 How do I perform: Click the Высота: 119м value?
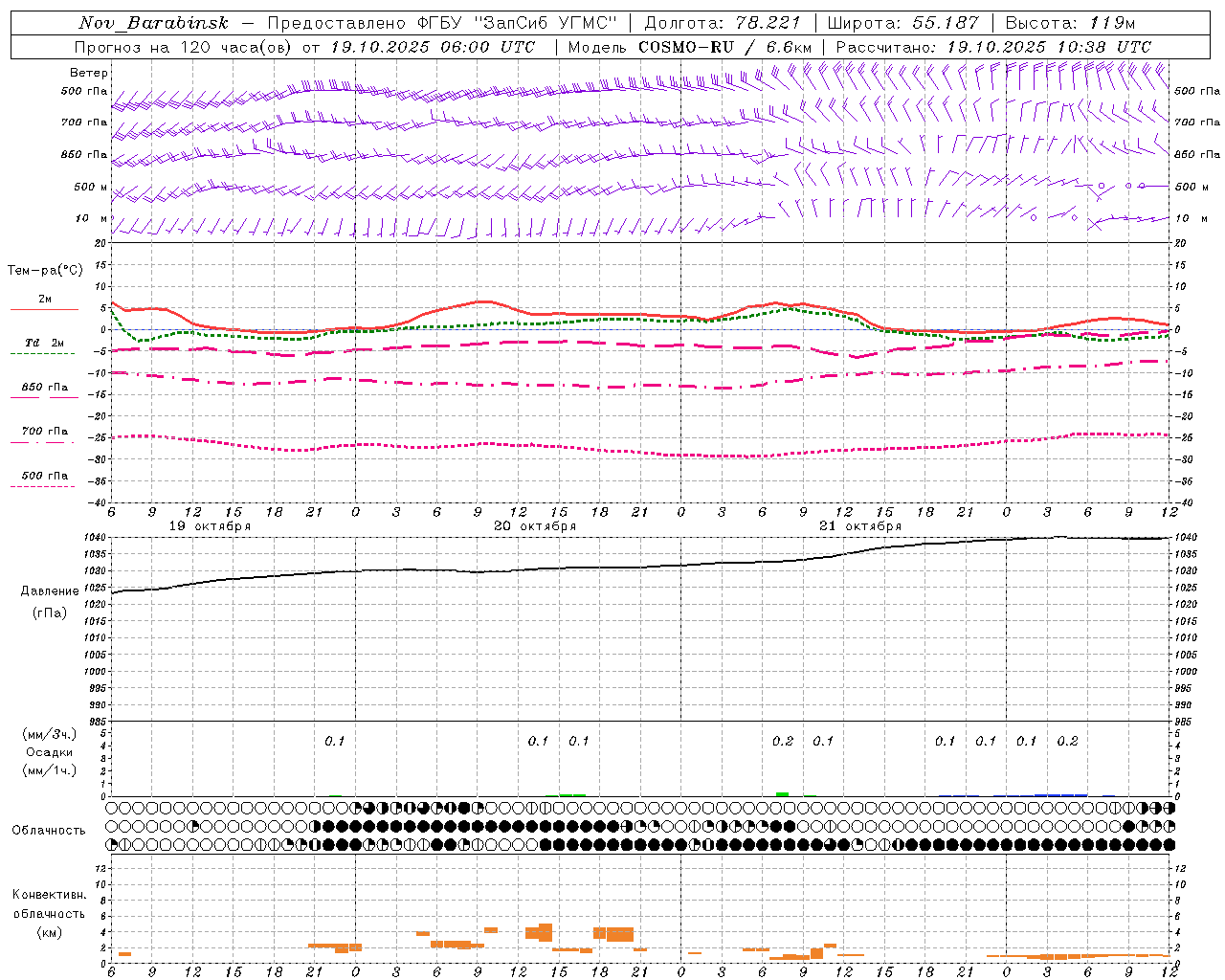(1070, 23)
